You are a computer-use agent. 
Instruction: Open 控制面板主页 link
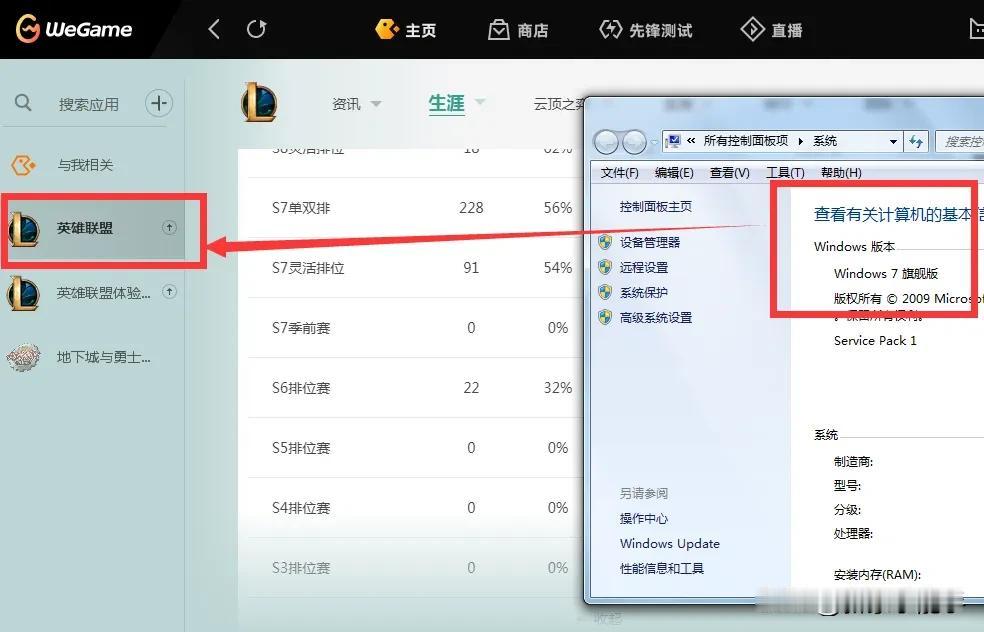point(655,206)
